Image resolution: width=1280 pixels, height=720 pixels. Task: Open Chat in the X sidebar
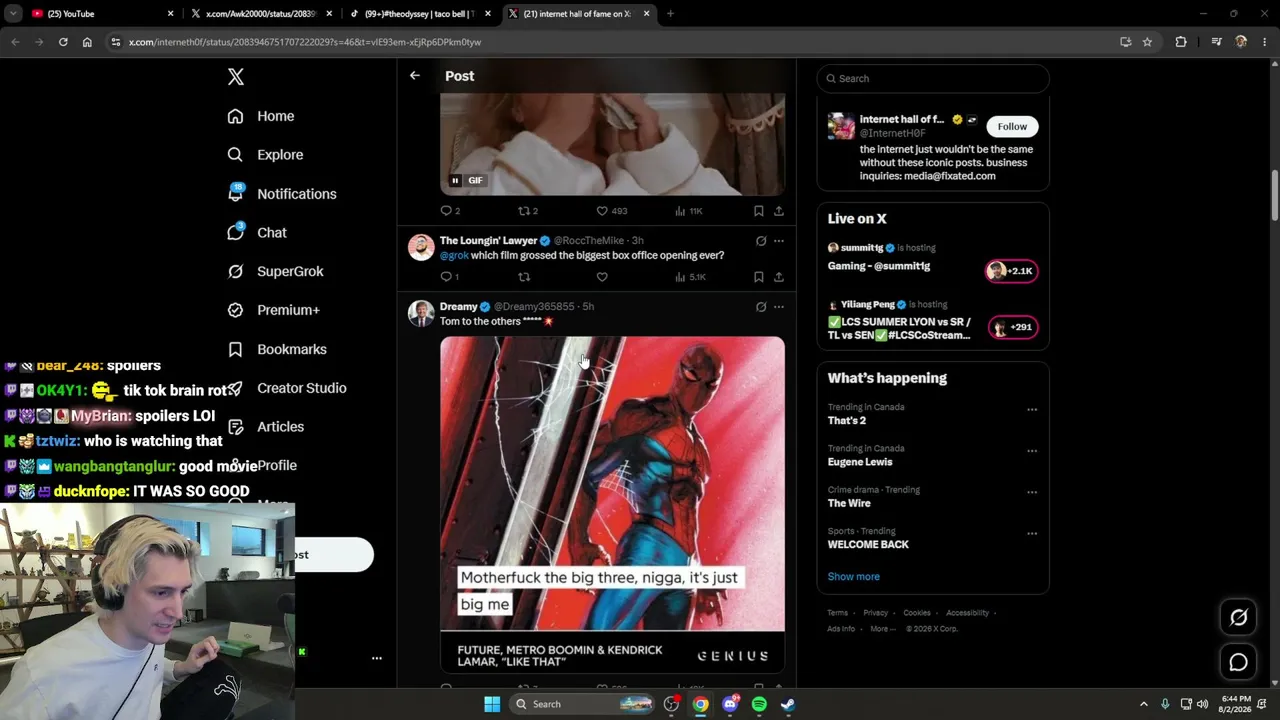[x=257, y=232]
